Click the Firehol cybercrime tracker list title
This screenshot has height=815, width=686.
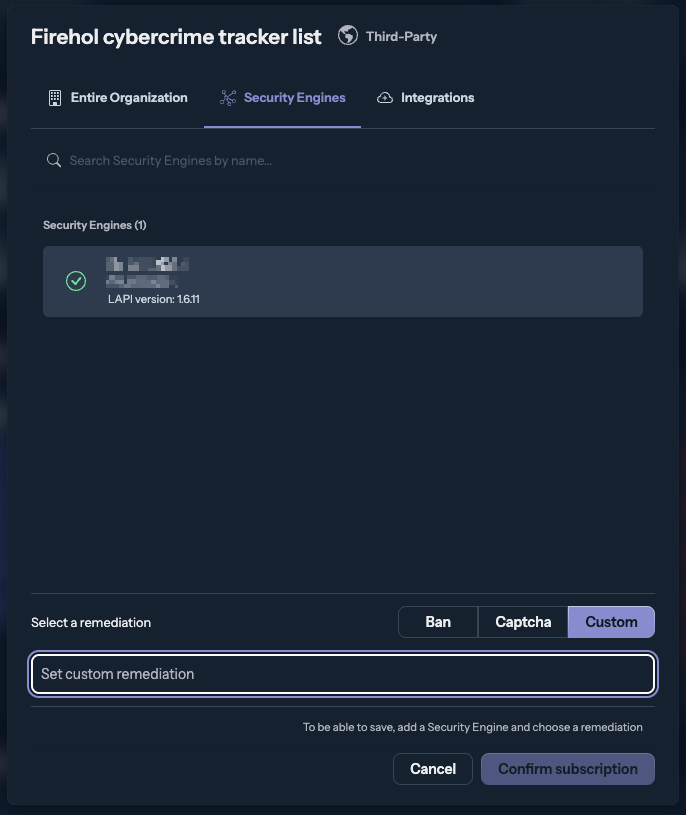176,37
